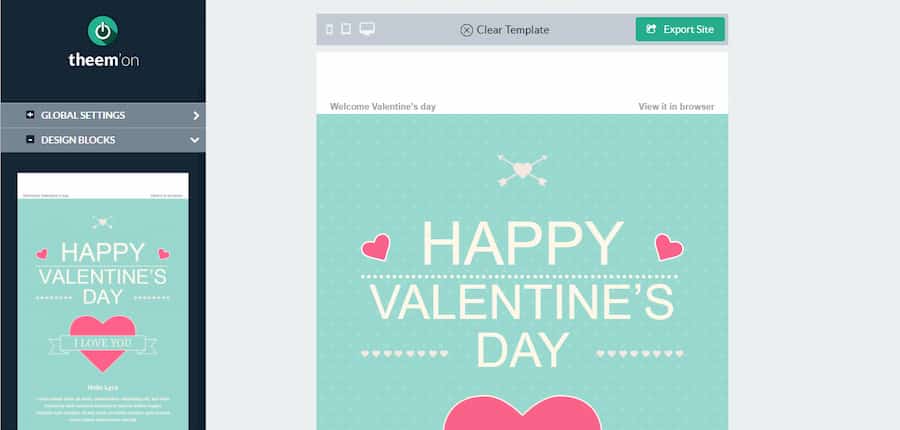900x430 pixels.
Task: Click the View it in browser link
Action: (676, 106)
